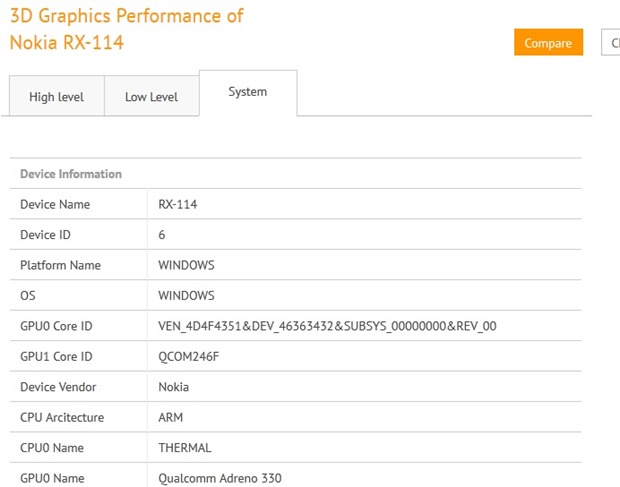
Task: Click WINDOWS value in Platform Name row
Action: pyautogui.click(x=186, y=265)
